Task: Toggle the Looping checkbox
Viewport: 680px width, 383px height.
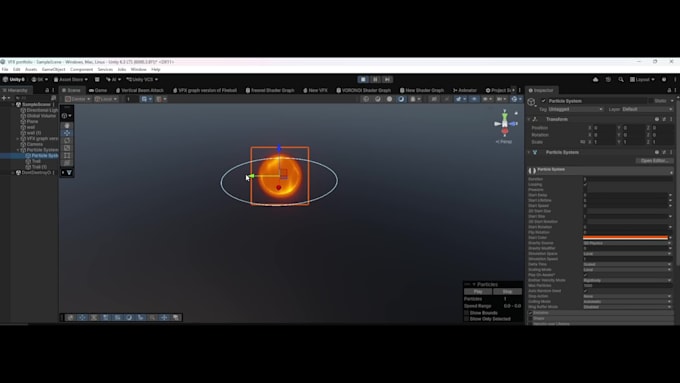Action: click(585, 184)
